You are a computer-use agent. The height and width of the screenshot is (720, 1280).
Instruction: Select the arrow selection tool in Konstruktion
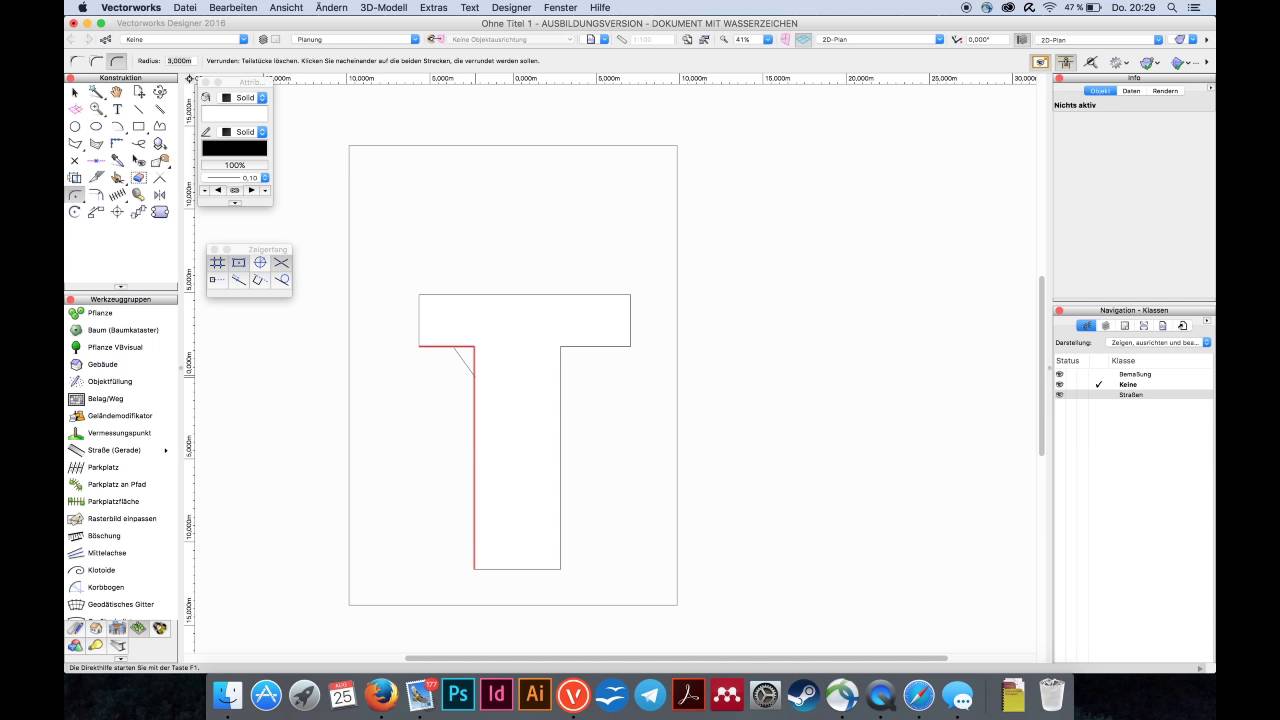click(x=75, y=93)
